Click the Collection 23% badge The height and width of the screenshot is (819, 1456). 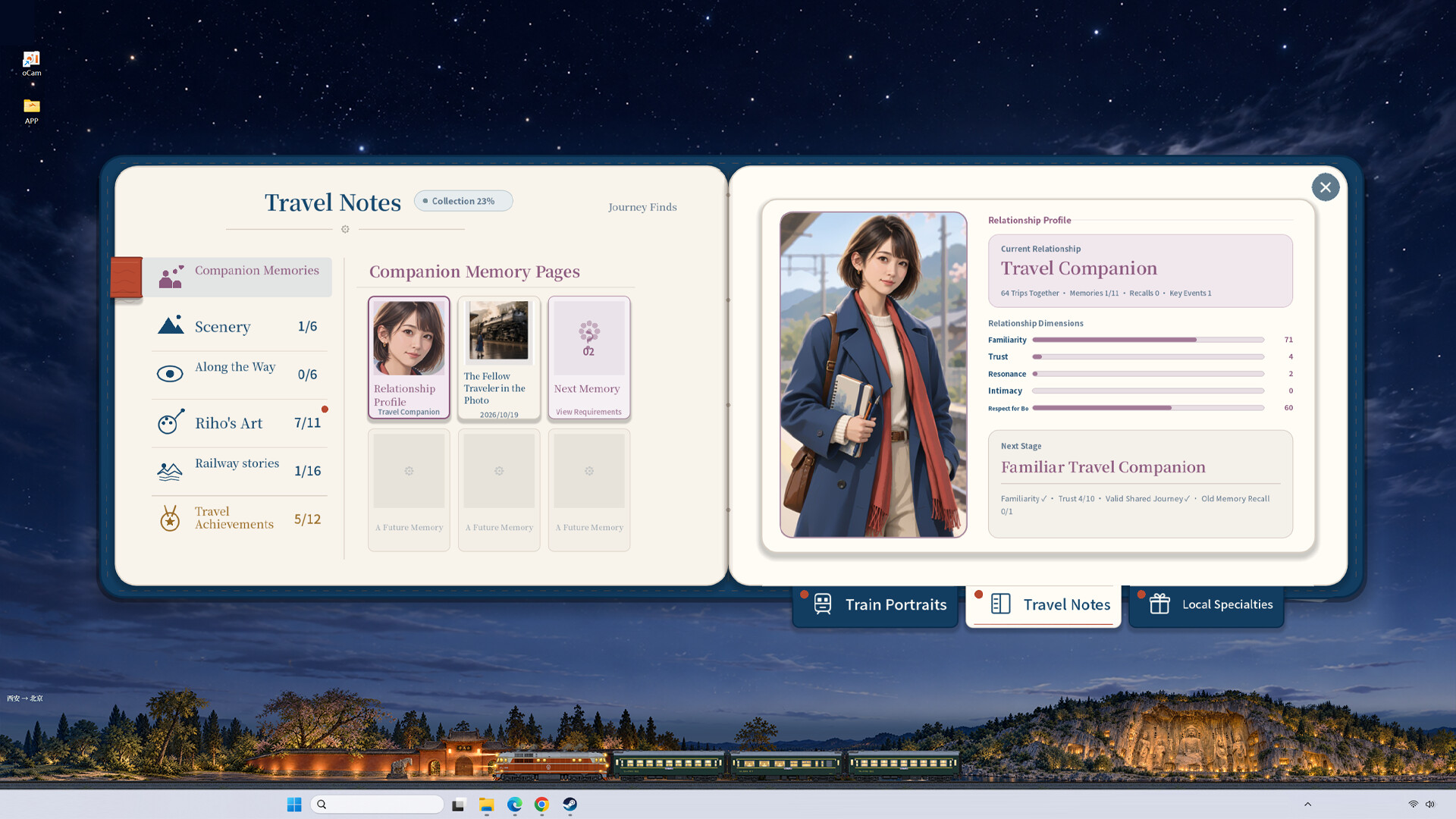click(x=463, y=201)
